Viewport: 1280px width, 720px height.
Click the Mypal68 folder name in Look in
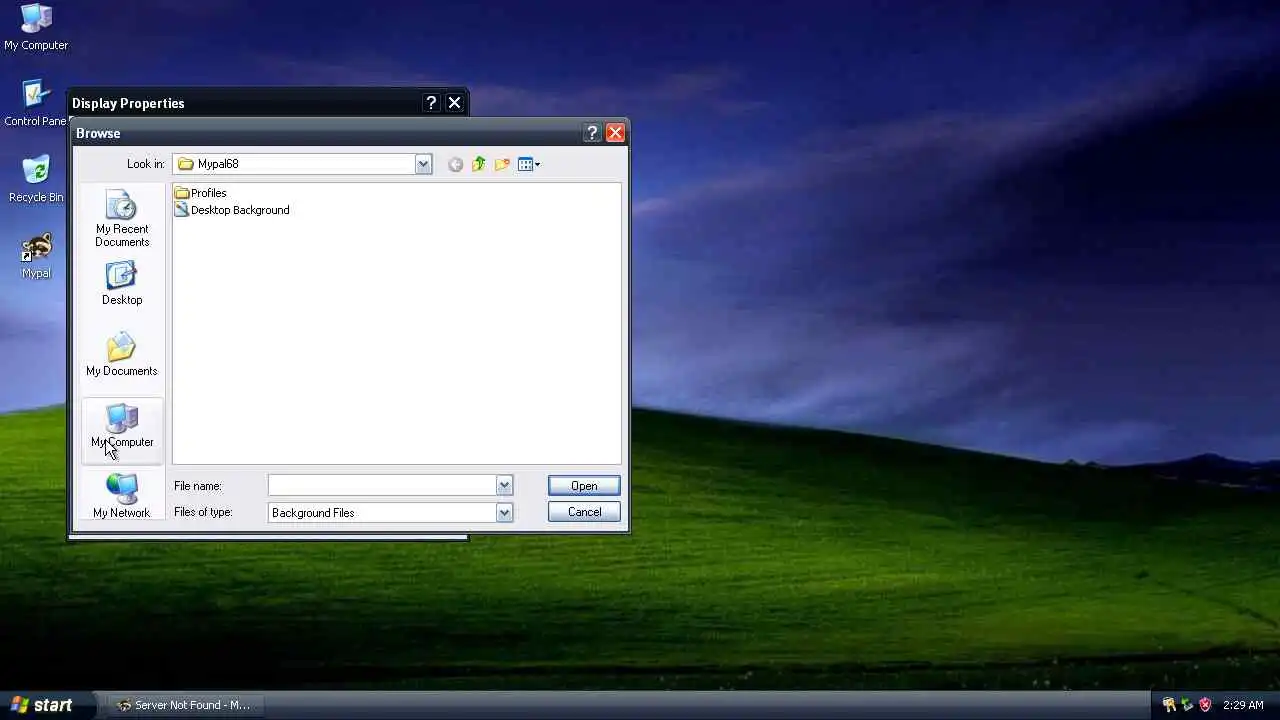[218, 164]
